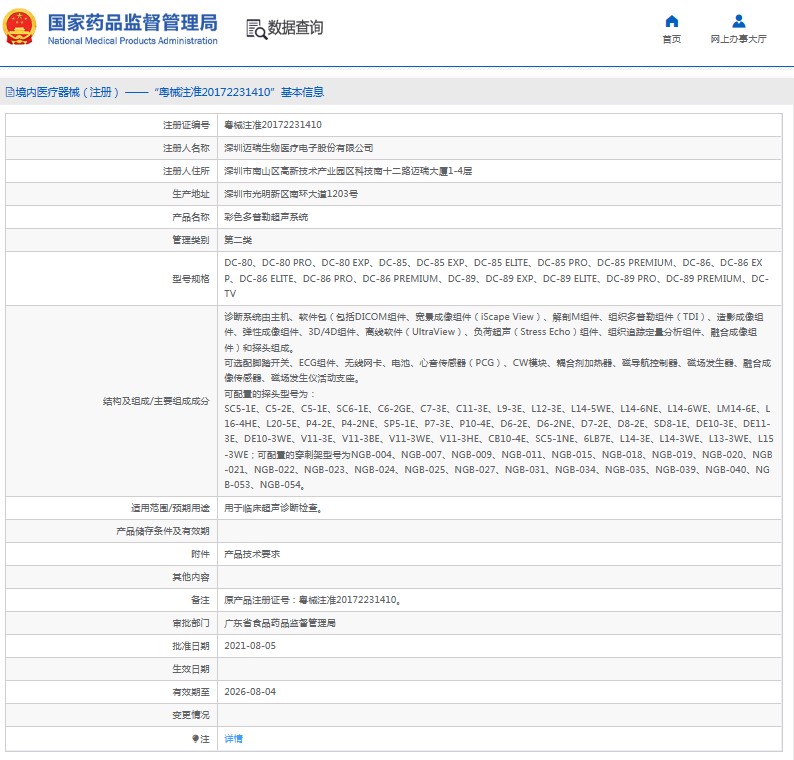Click the 备注 row label
The width and height of the screenshot is (794, 760).
(201, 600)
